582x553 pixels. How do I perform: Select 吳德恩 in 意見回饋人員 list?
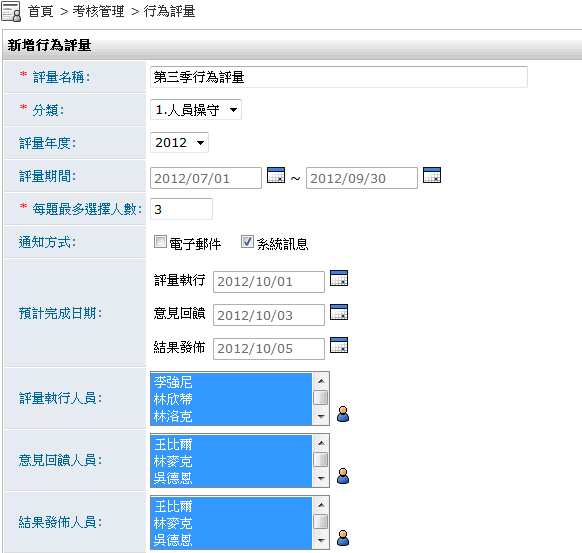(232, 478)
